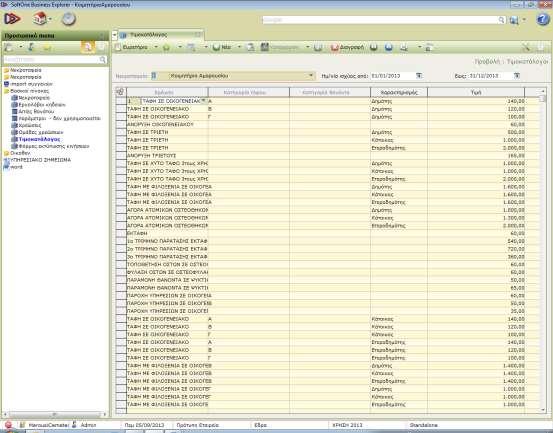The width and height of the screenshot is (553, 433).
Task: Click the grid vertical scrollbar down arrow
Action: tap(543, 409)
